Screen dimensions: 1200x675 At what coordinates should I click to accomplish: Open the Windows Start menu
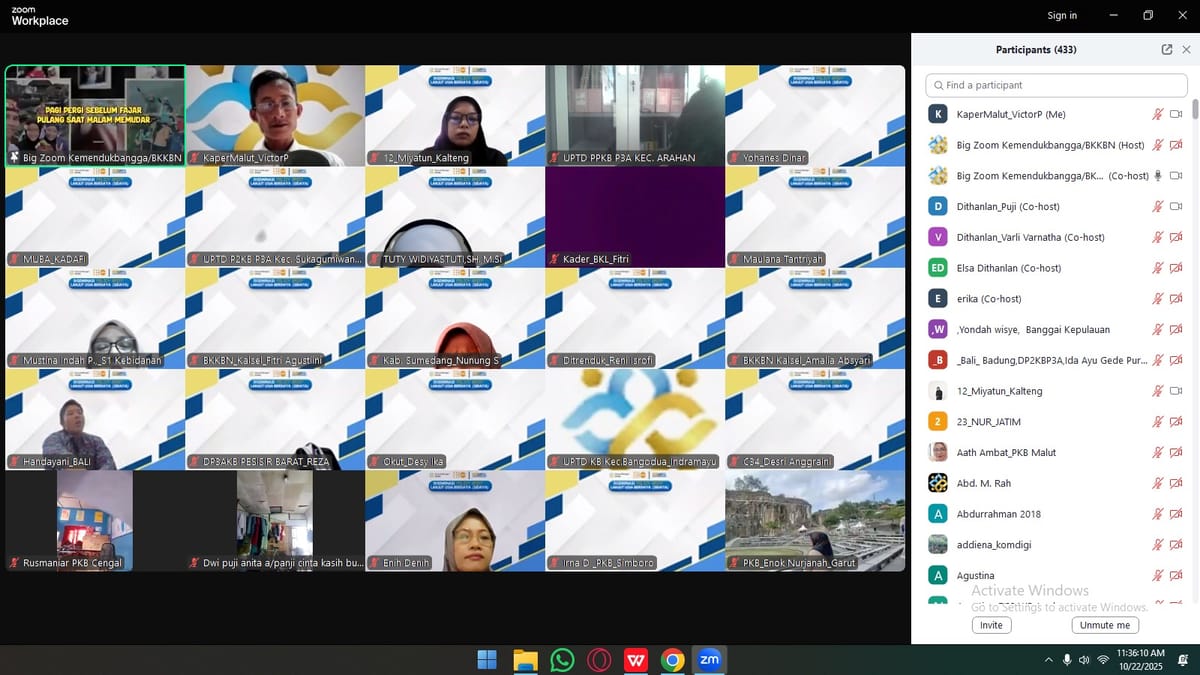pyautogui.click(x=487, y=660)
